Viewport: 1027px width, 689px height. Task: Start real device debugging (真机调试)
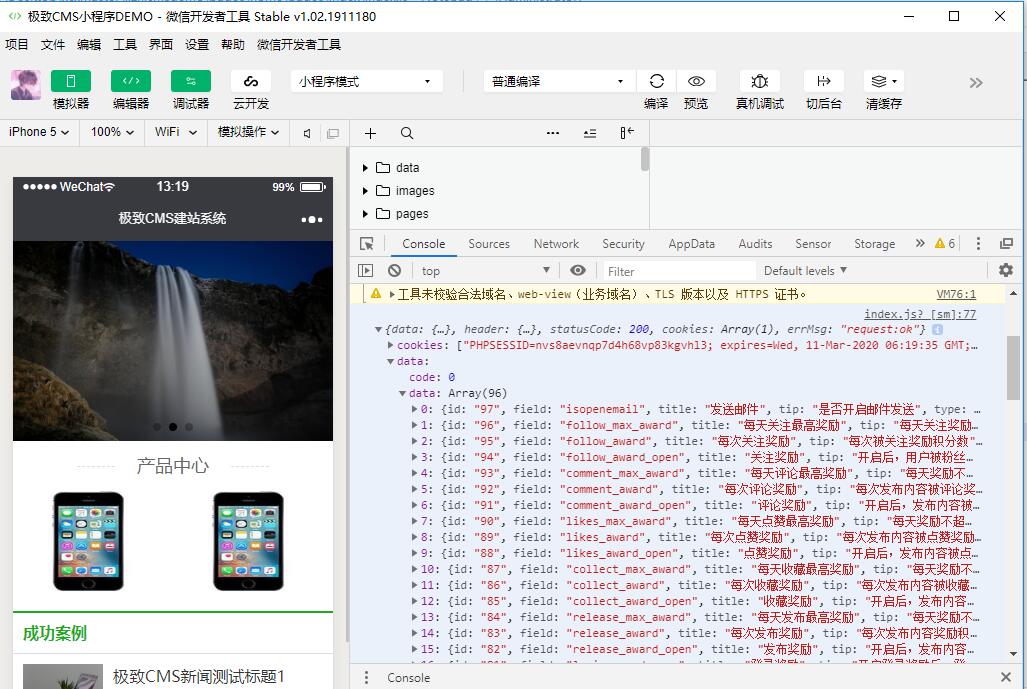760,81
